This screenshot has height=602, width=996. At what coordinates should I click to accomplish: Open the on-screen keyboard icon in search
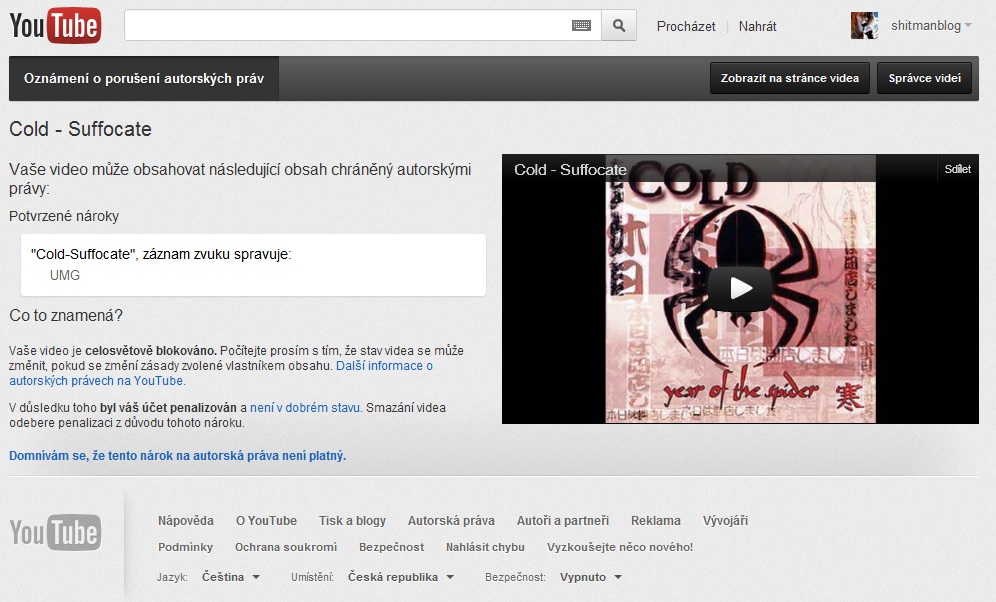581,26
